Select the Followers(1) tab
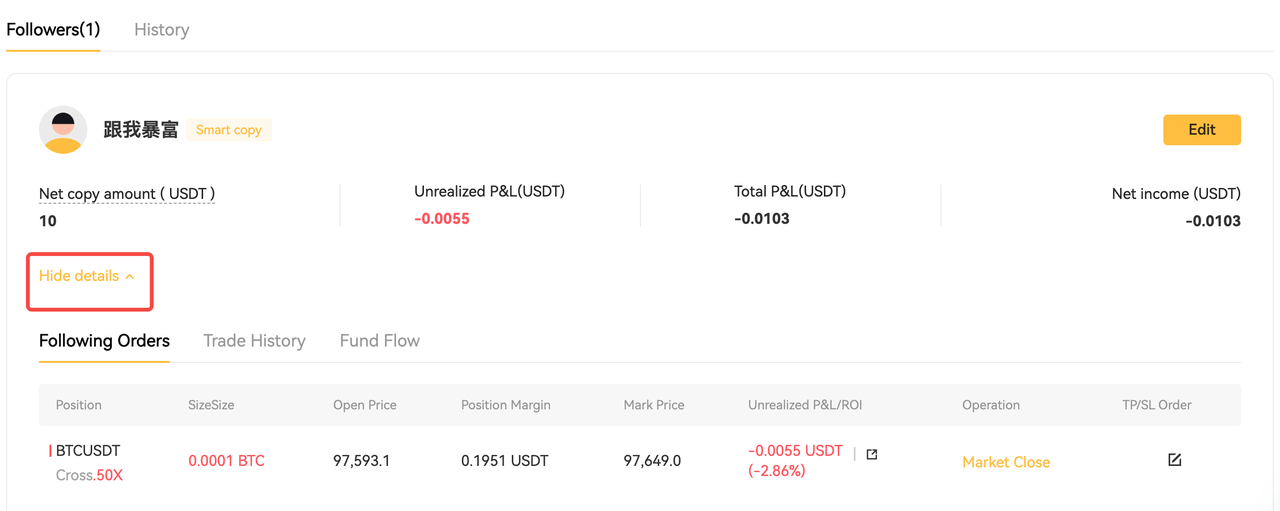 point(53,30)
